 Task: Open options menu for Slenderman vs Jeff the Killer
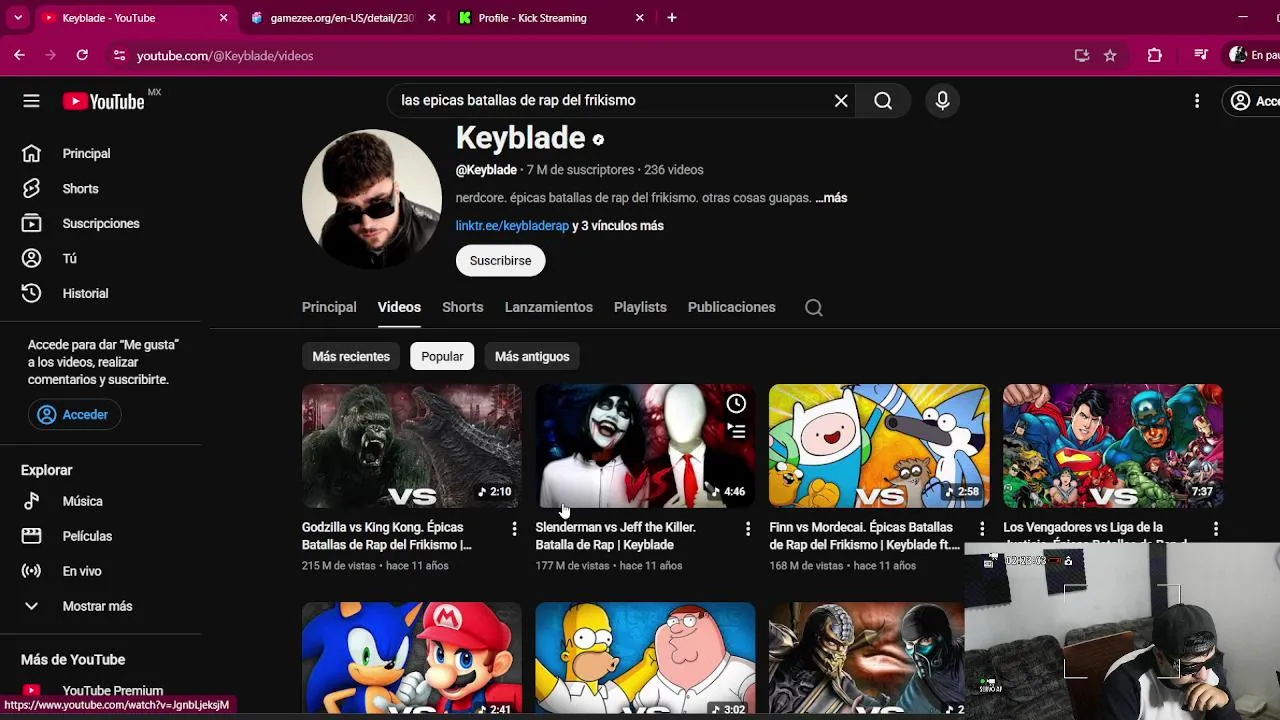coord(747,529)
